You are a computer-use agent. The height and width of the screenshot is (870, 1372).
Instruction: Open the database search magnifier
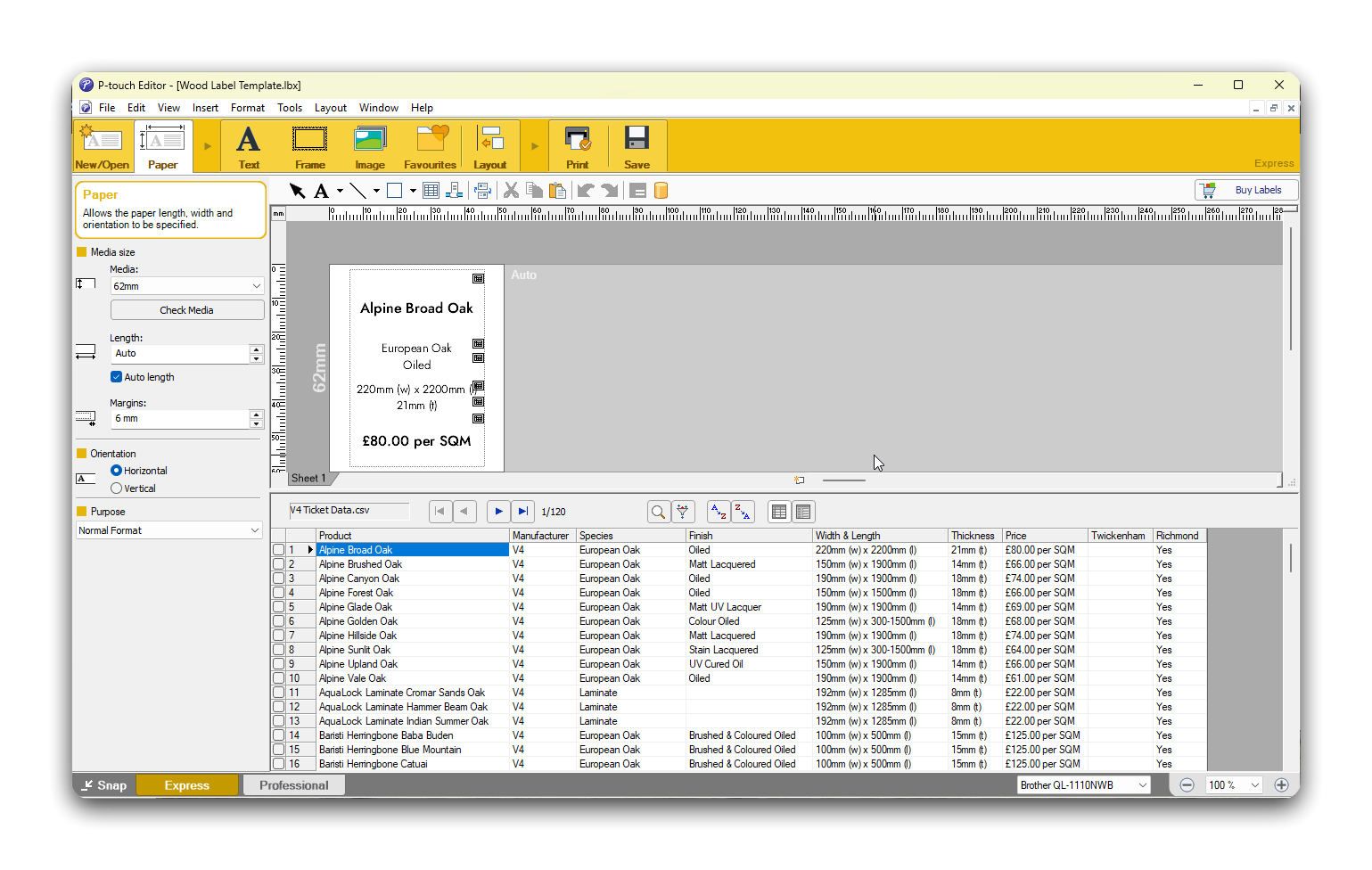[658, 512]
